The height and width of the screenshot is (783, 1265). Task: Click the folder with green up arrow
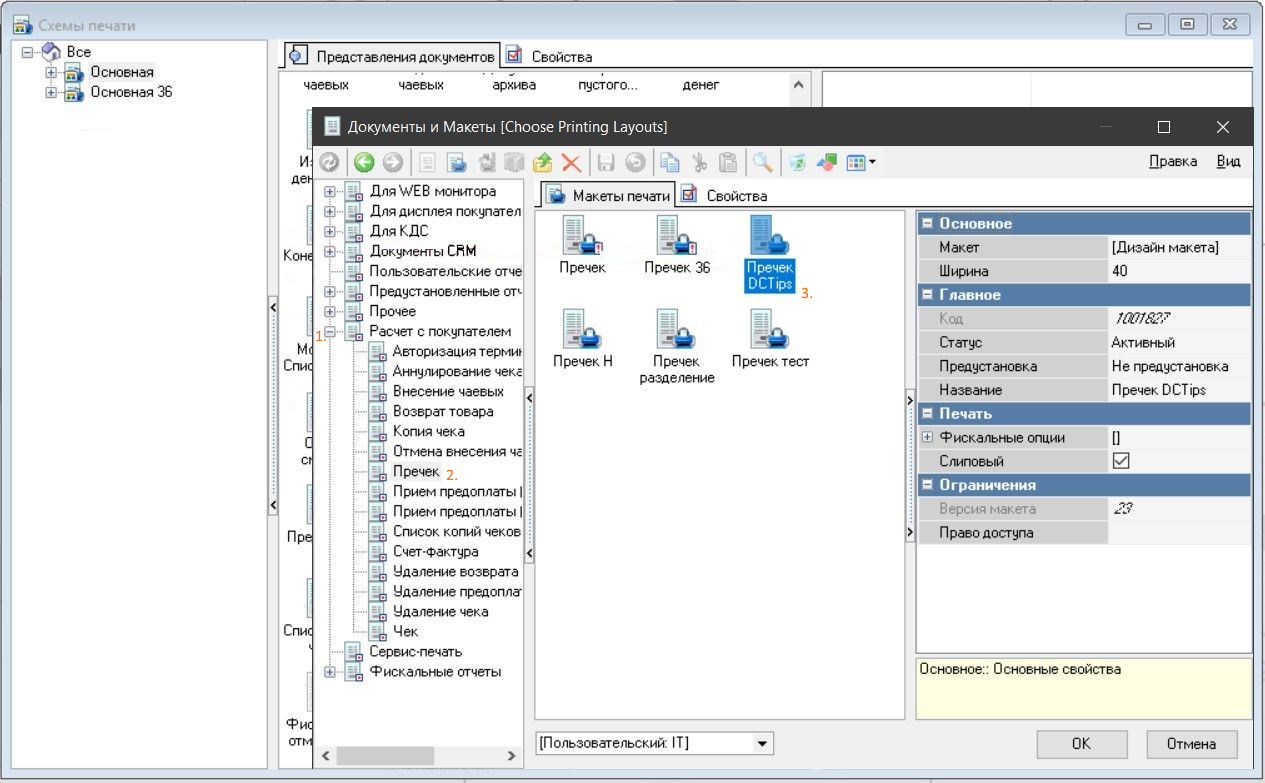543,162
